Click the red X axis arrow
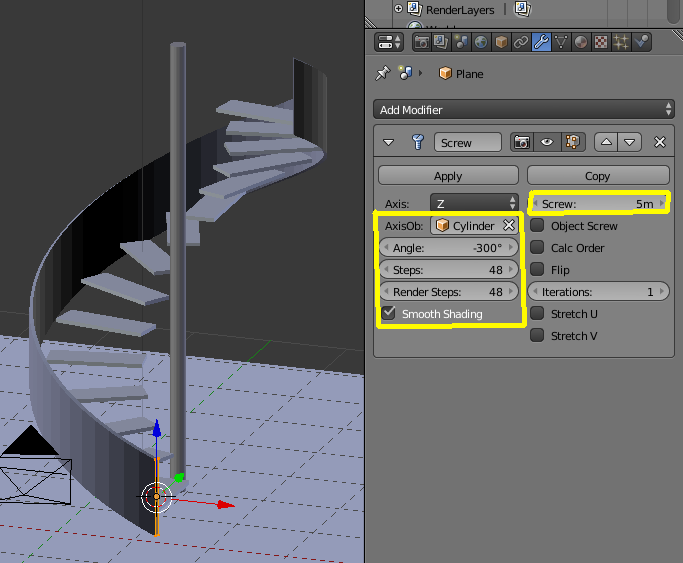Screen dimensions: 683x563 tap(226, 505)
